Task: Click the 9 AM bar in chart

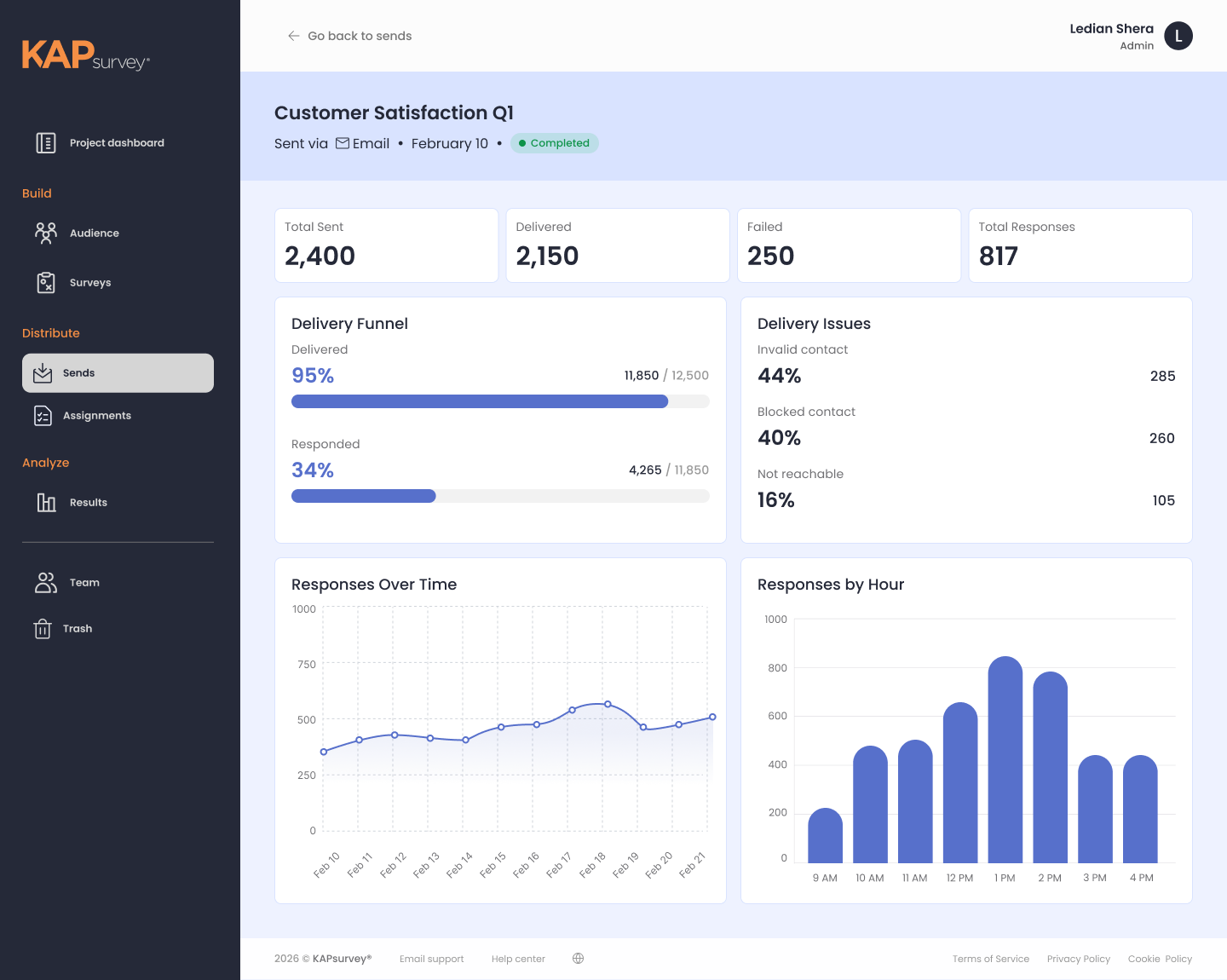Action: click(825, 835)
